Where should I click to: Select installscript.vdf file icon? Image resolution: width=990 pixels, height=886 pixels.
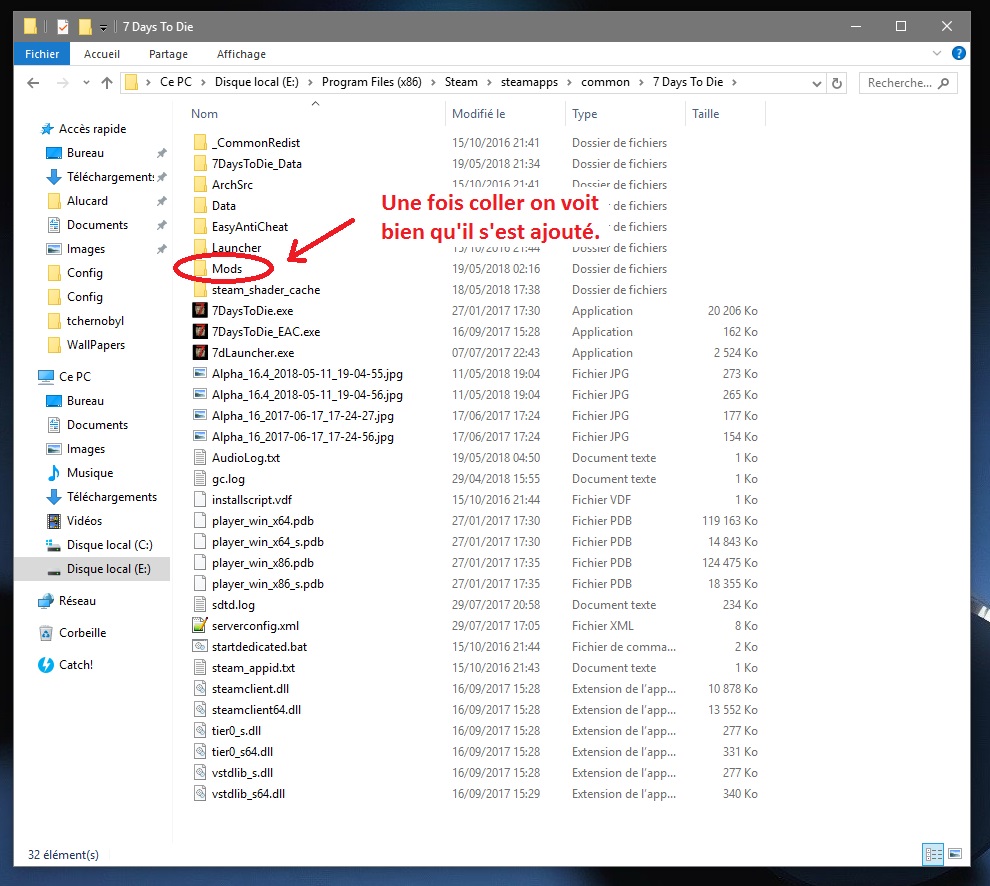[200, 500]
